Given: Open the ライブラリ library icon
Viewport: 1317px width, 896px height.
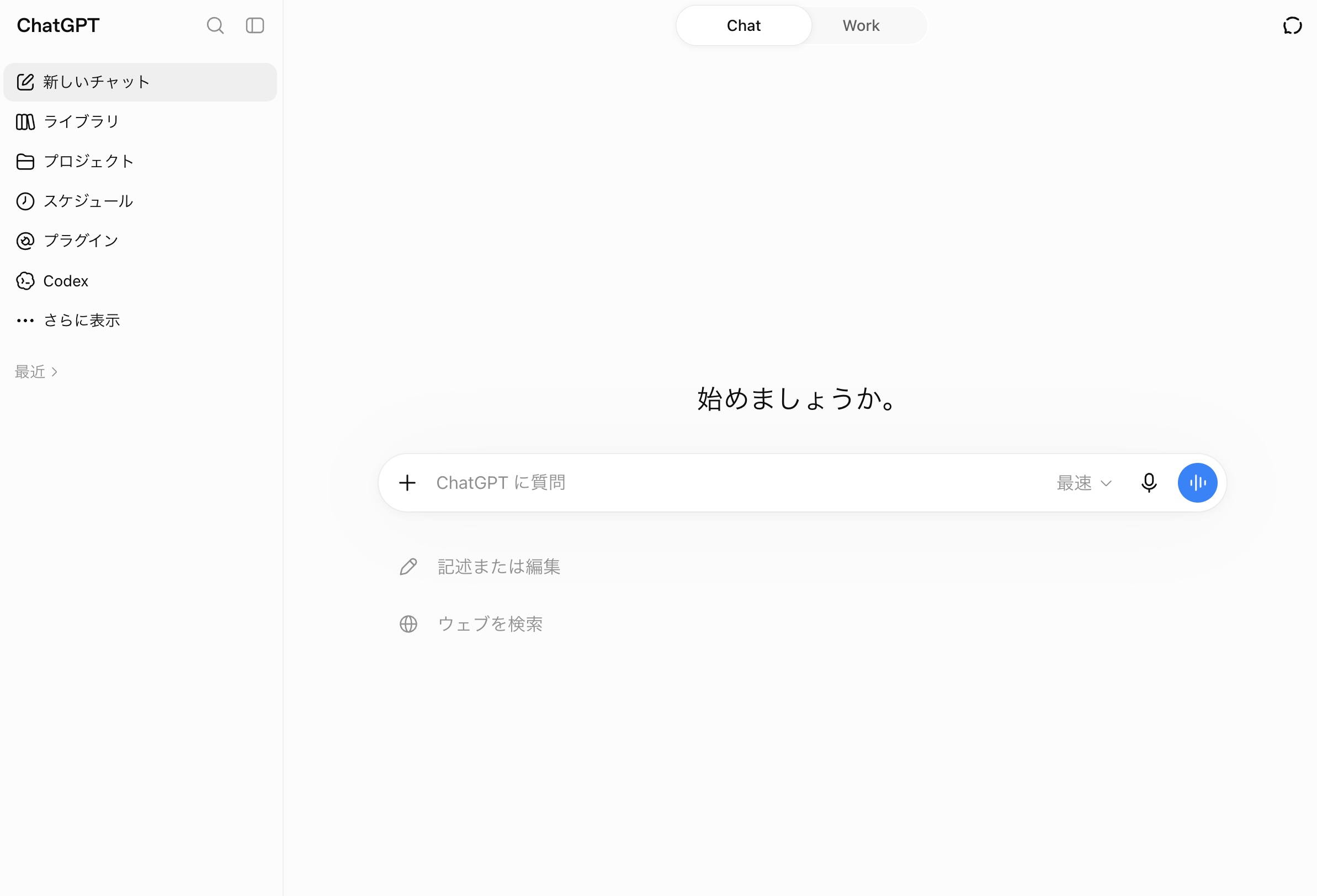Looking at the screenshot, I should [x=25, y=122].
